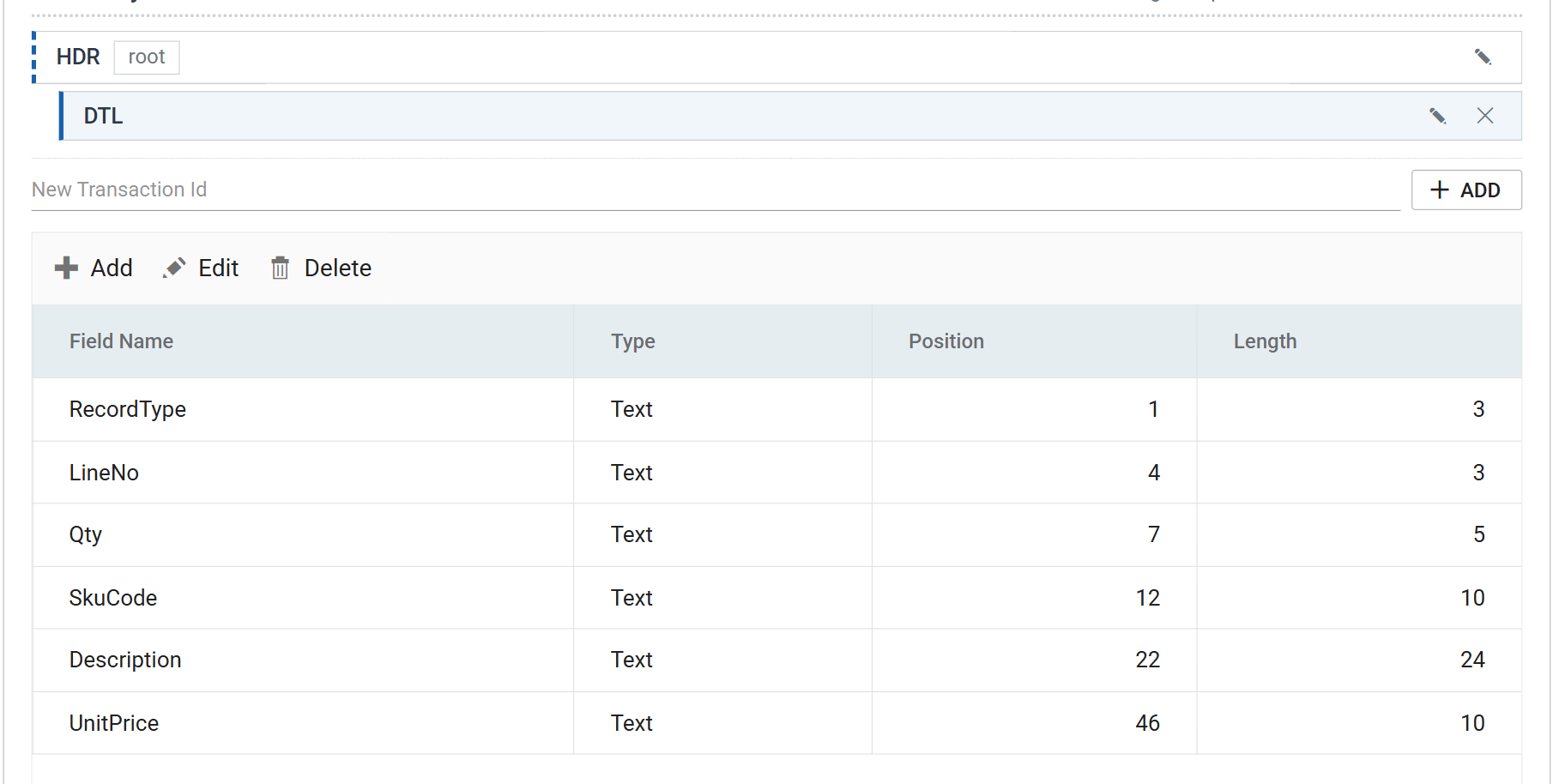The height and width of the screenshot is (784, 1553).
Task: Select the HDR transaction row
Action: [777, 57]
